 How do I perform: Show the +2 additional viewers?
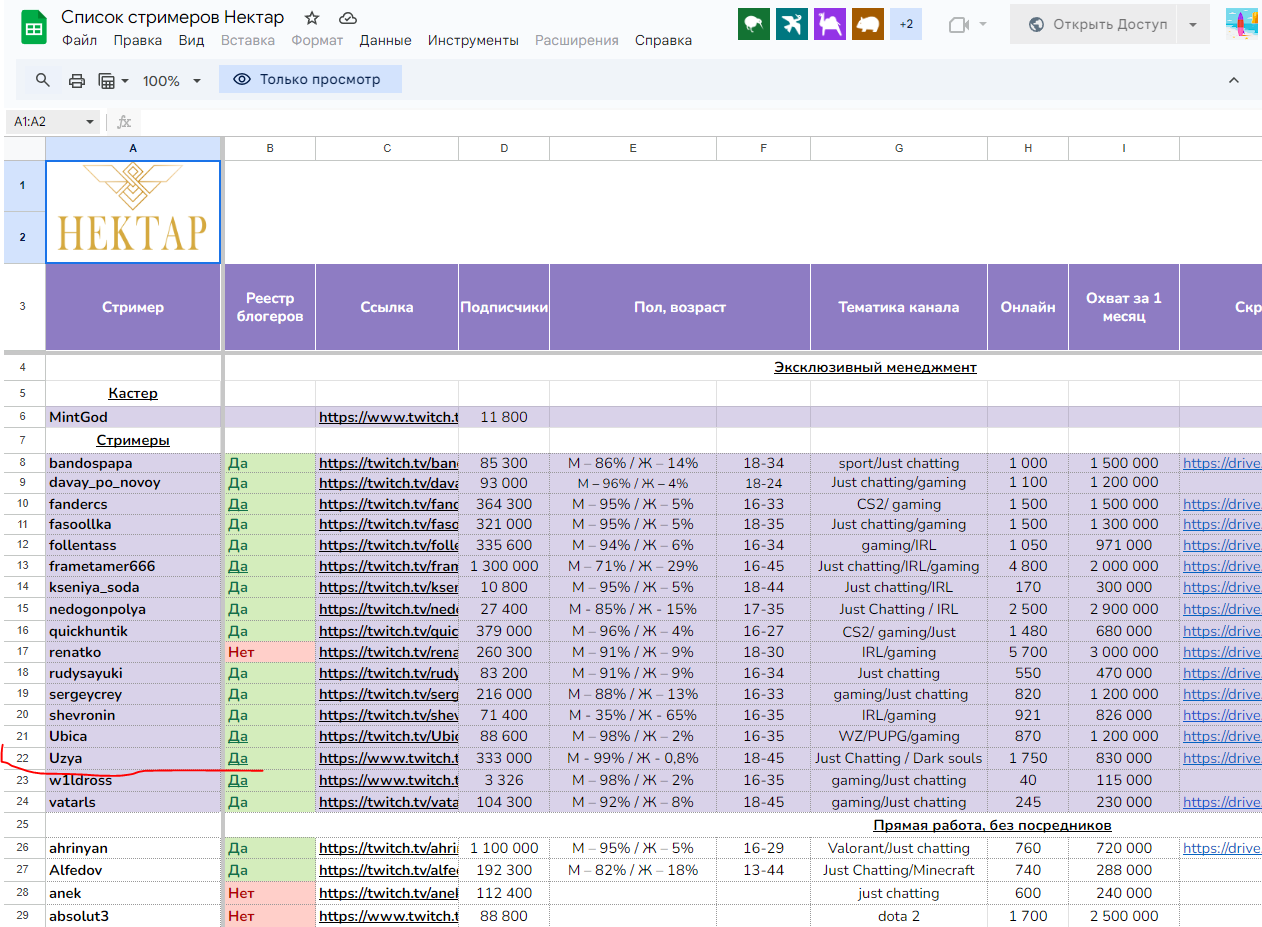click(x=906, y=25)
